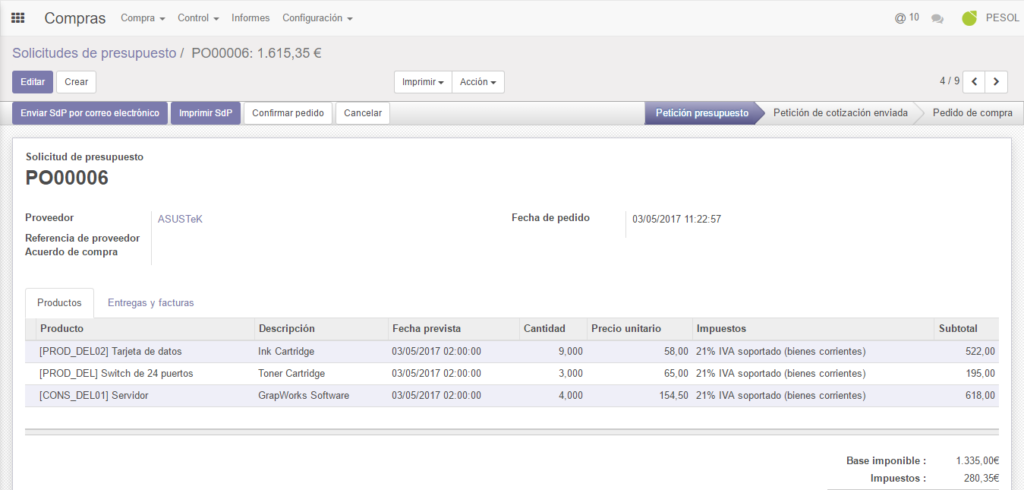This screenshot has width=1024, height=490.
Task: Click the Crear button
Action: click(x=76, y=82)
